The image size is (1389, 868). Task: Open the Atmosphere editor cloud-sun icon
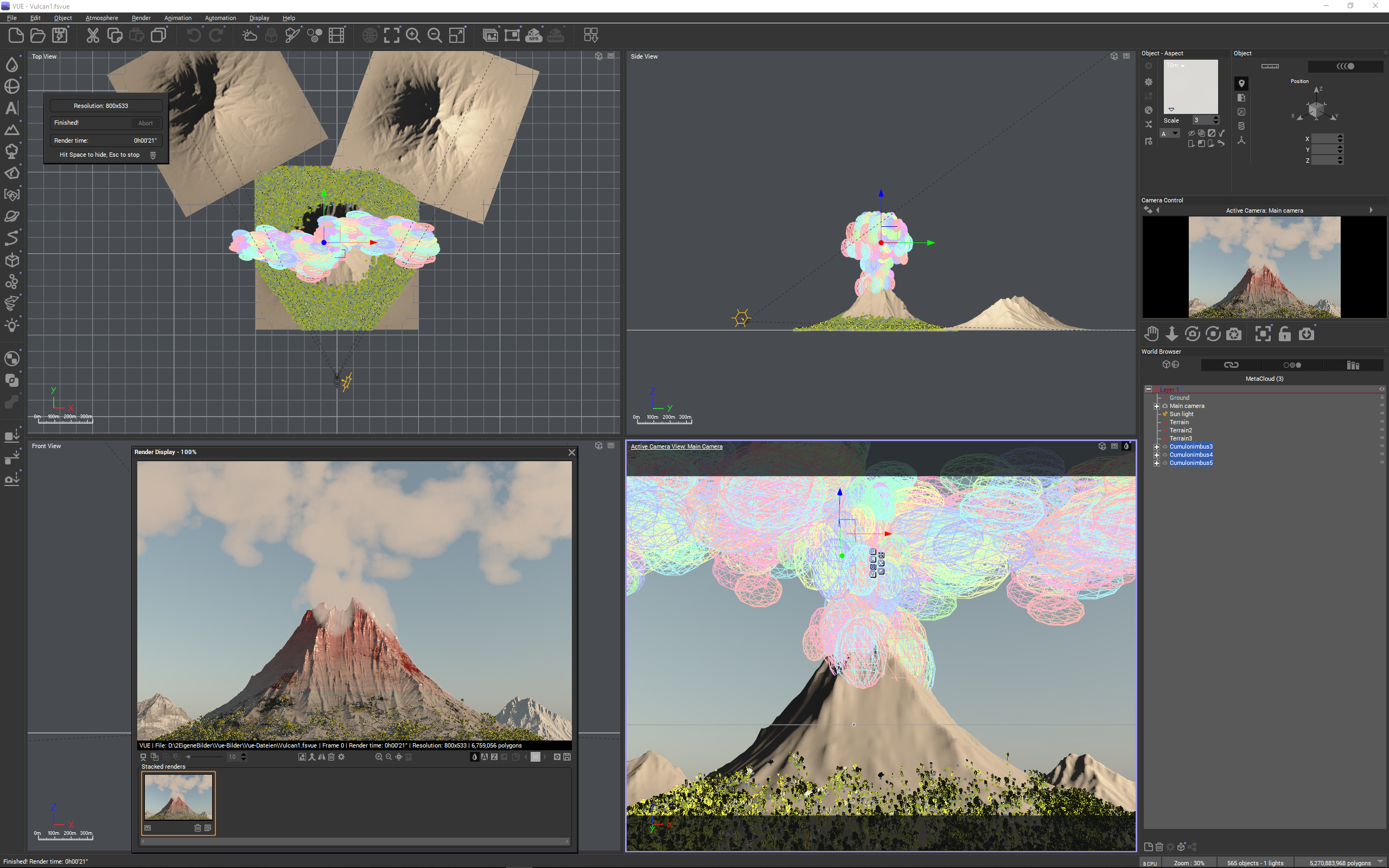tap(250, 36)
